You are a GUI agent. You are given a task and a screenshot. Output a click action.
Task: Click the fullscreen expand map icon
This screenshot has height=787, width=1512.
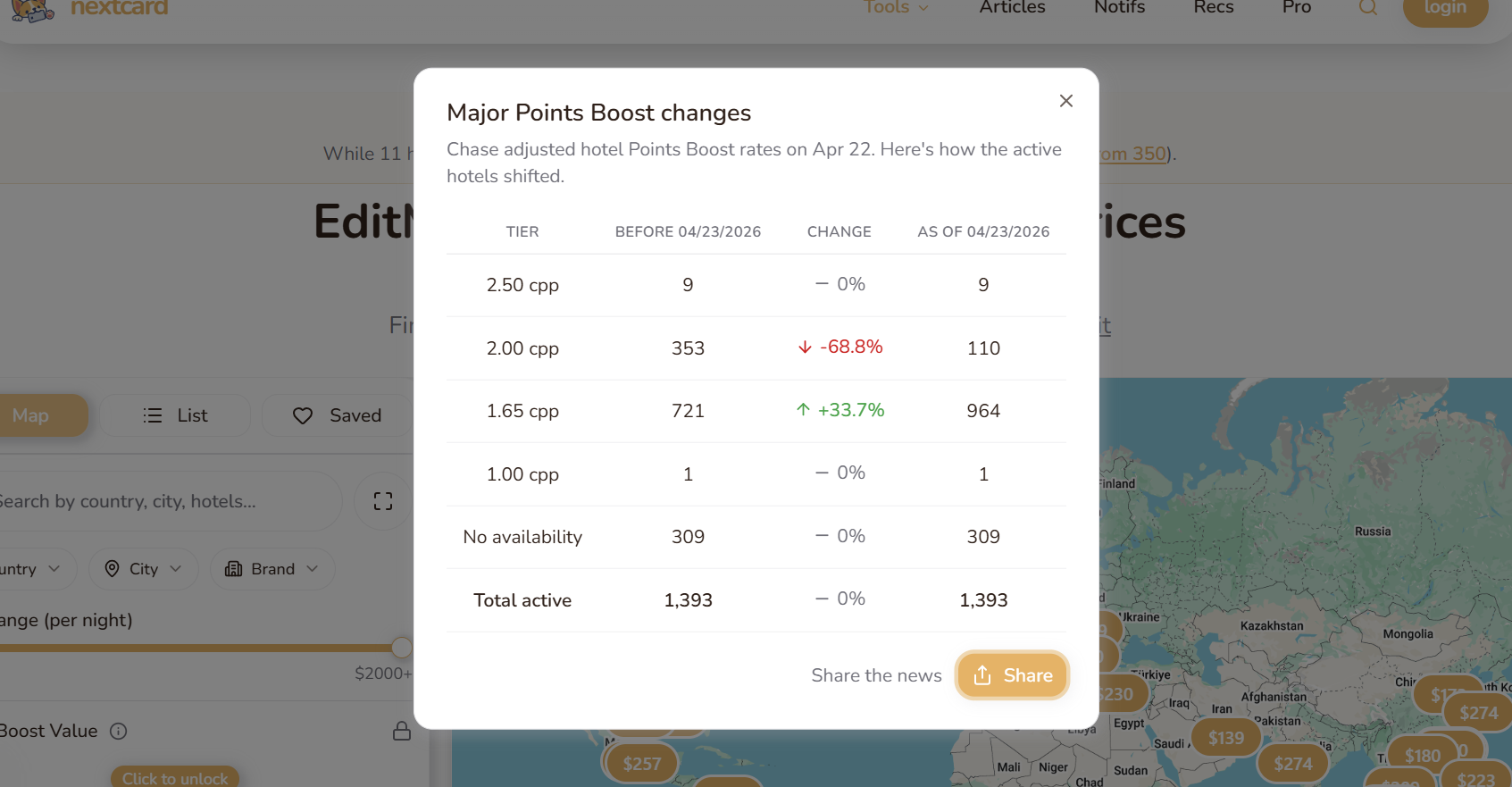pyautogui.click(x=383, y=501)
